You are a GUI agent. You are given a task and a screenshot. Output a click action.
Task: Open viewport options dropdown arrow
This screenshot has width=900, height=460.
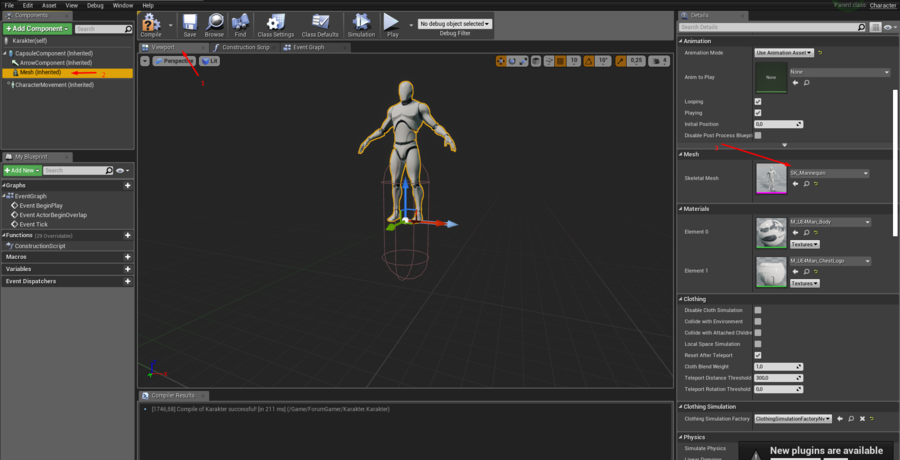click(145, 61)
